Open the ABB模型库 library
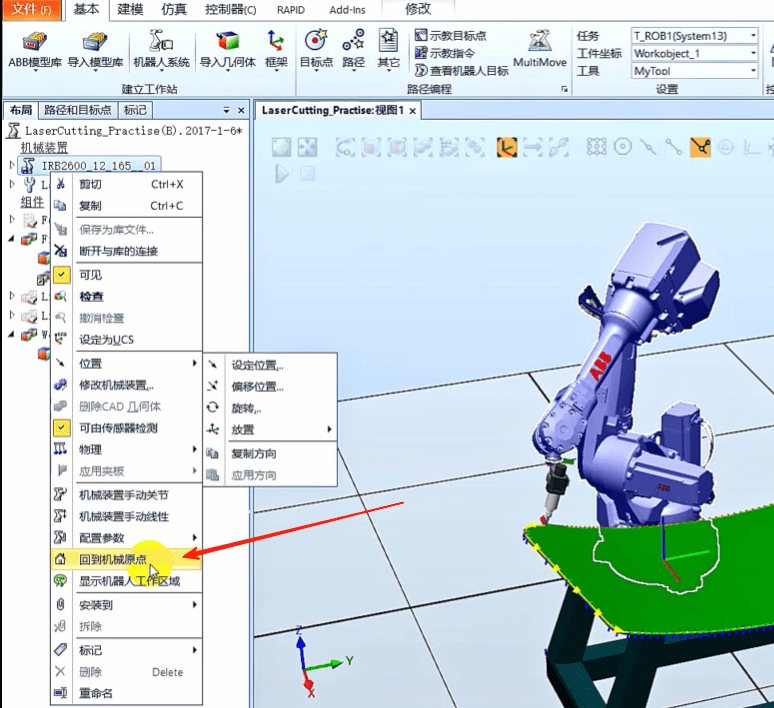 (35, 51)
